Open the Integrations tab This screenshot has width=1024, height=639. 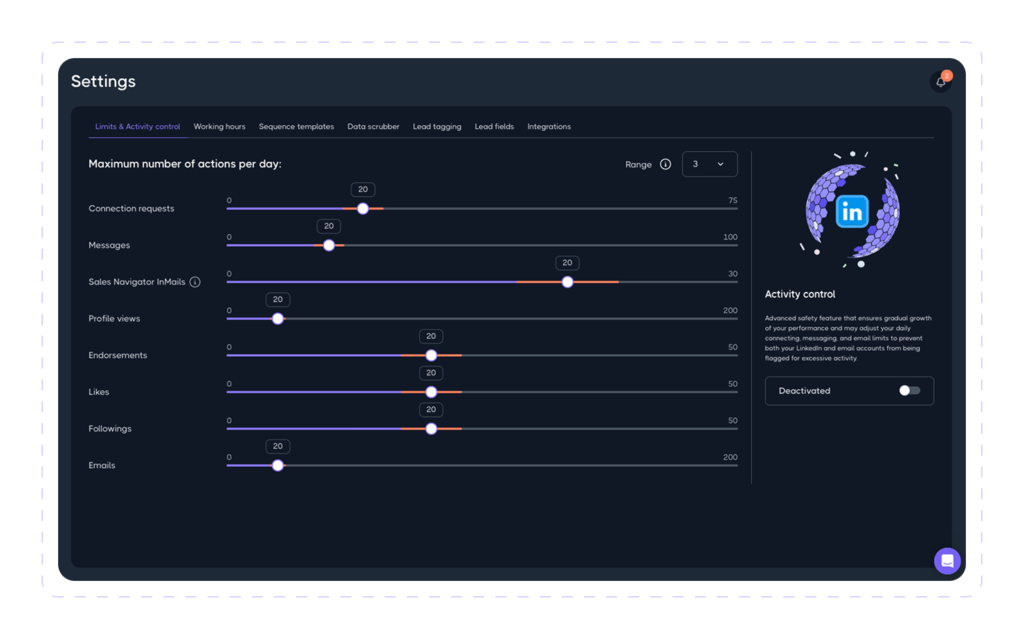[x=549, y=127]
